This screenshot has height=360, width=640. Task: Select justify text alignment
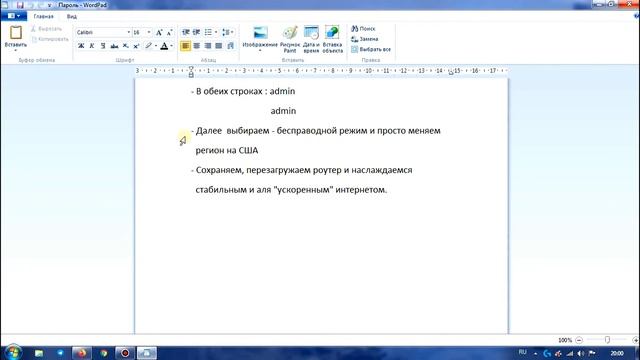(219, 46)
